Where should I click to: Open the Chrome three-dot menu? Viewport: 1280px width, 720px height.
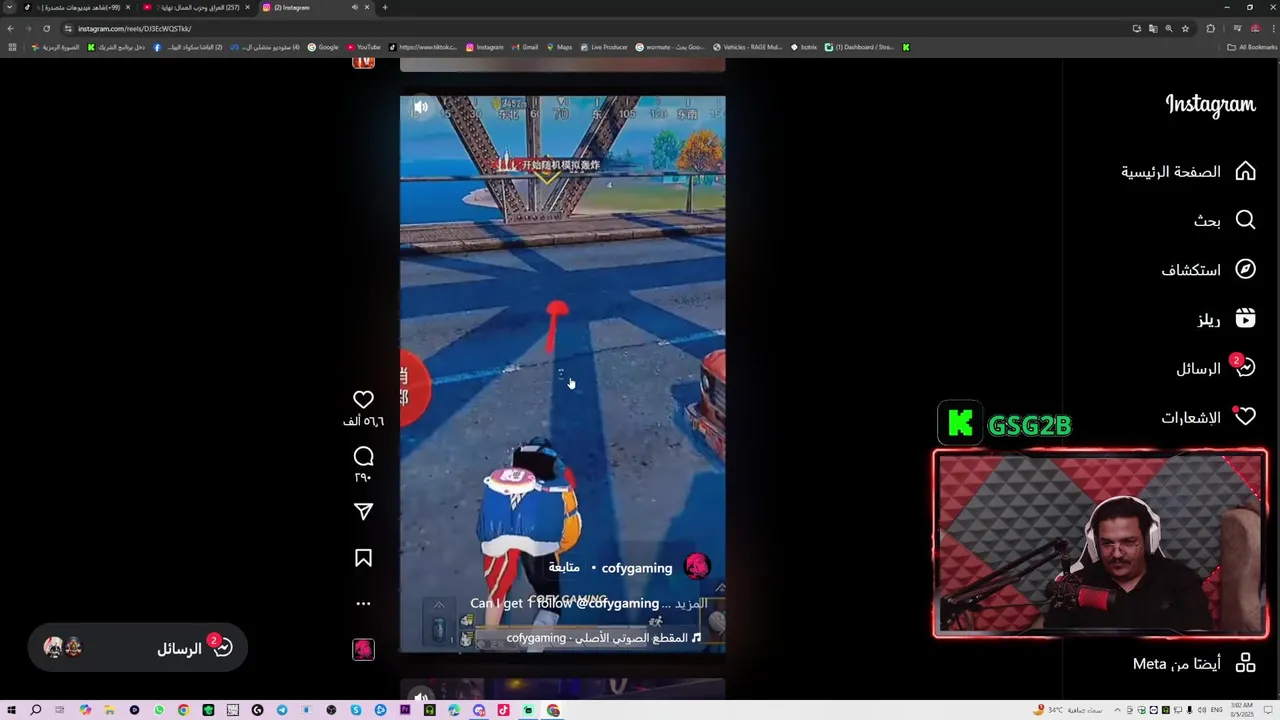click(x=1272, y=29)
